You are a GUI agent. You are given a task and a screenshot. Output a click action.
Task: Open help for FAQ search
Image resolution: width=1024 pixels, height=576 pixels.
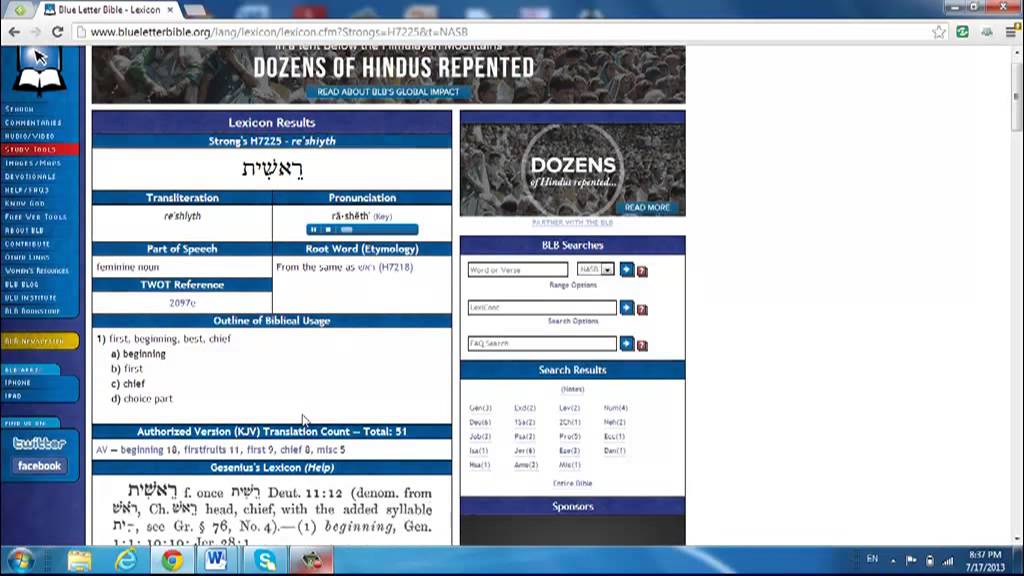pos(643,345)
